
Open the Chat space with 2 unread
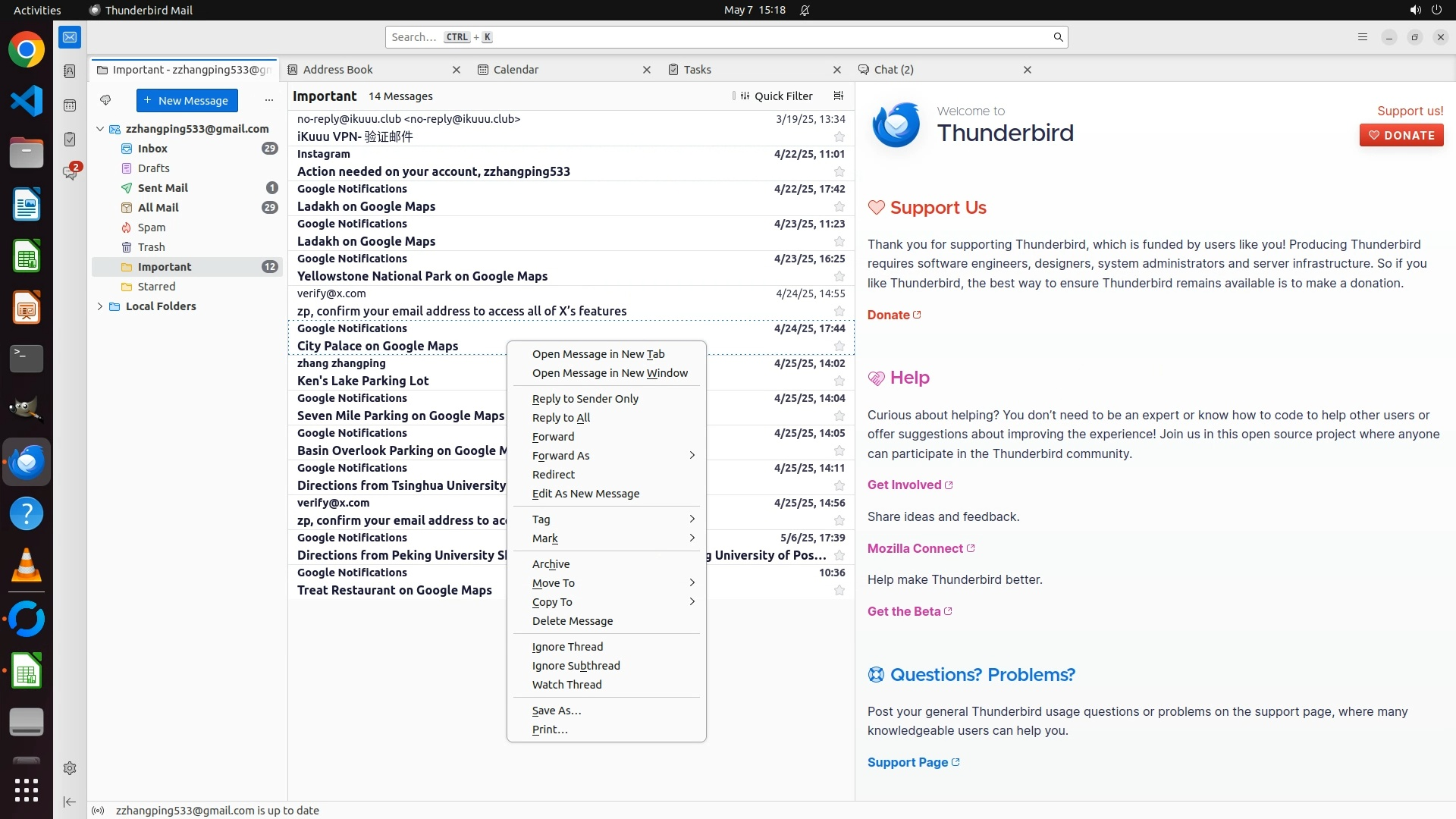(x=70, y=173)
